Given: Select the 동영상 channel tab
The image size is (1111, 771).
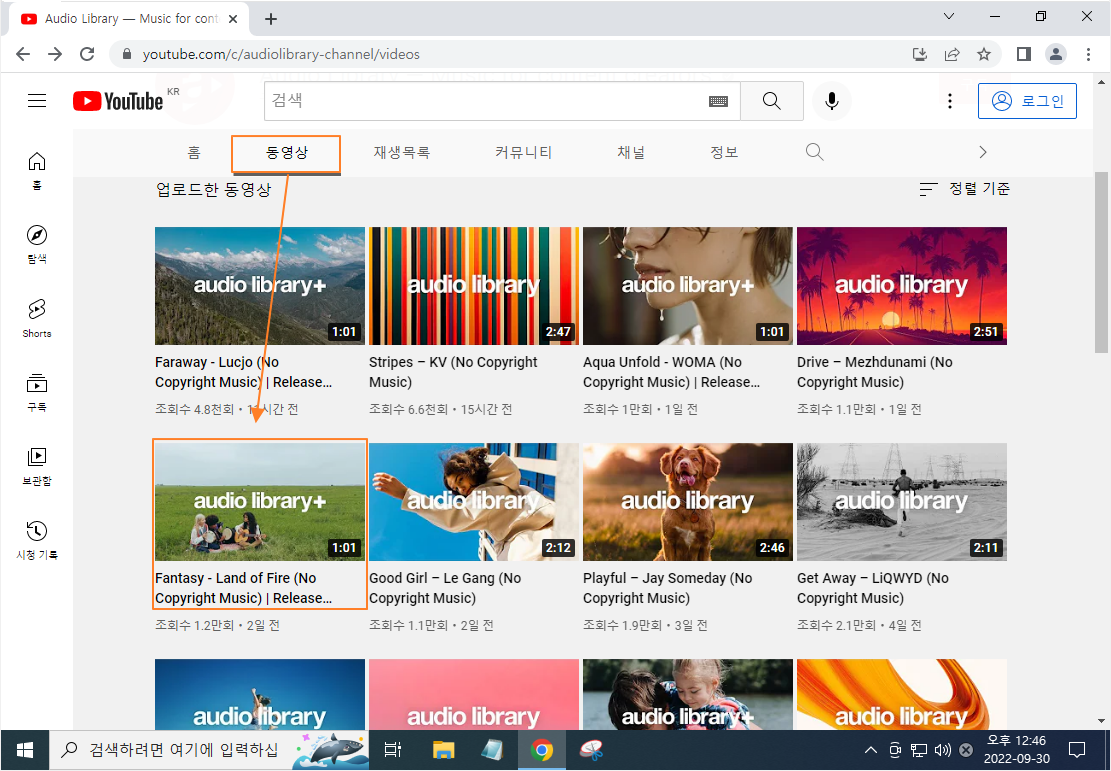Looking at the screenshot, I should [287, 152].
